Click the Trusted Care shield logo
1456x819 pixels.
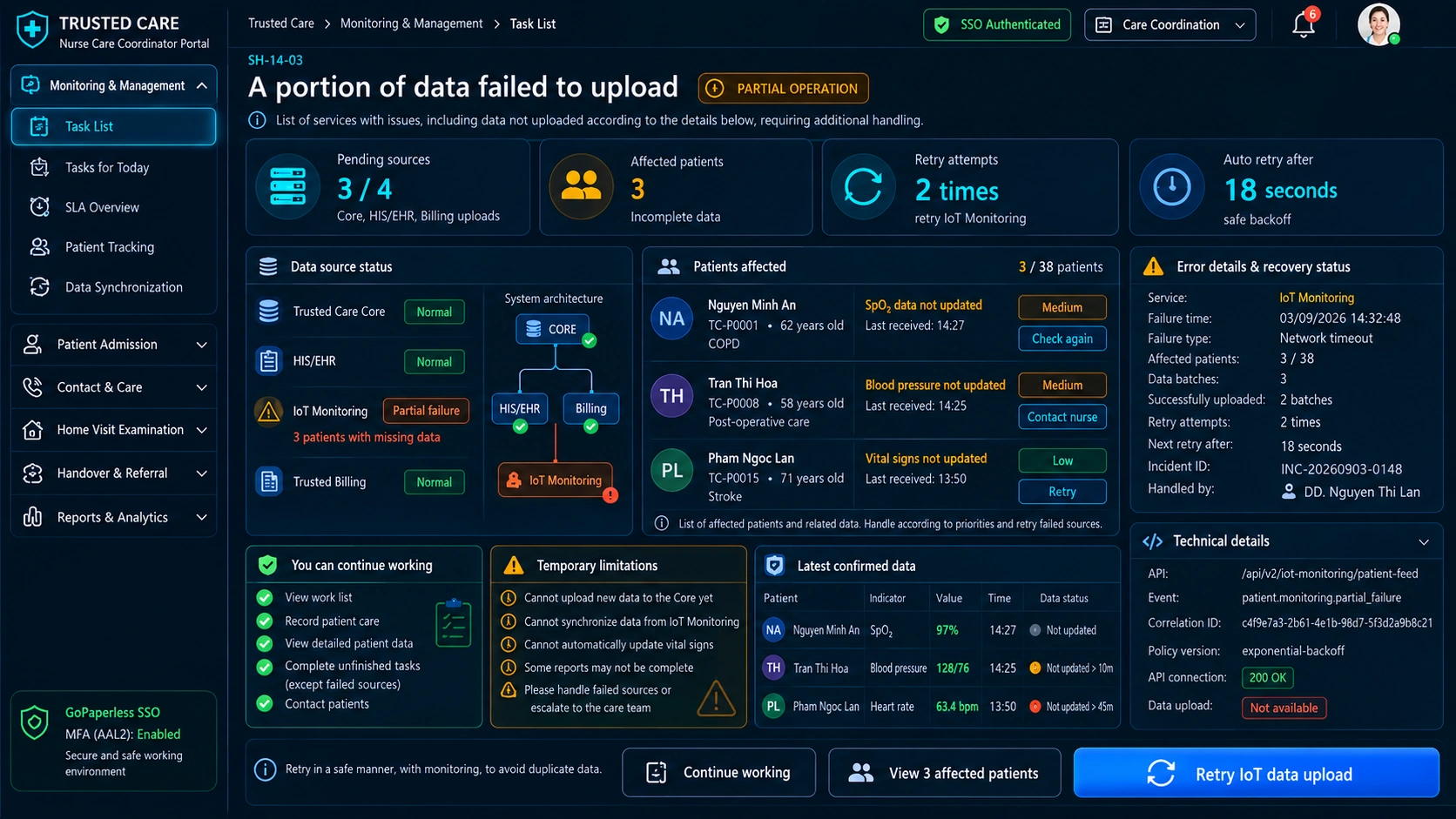point(32,29)
